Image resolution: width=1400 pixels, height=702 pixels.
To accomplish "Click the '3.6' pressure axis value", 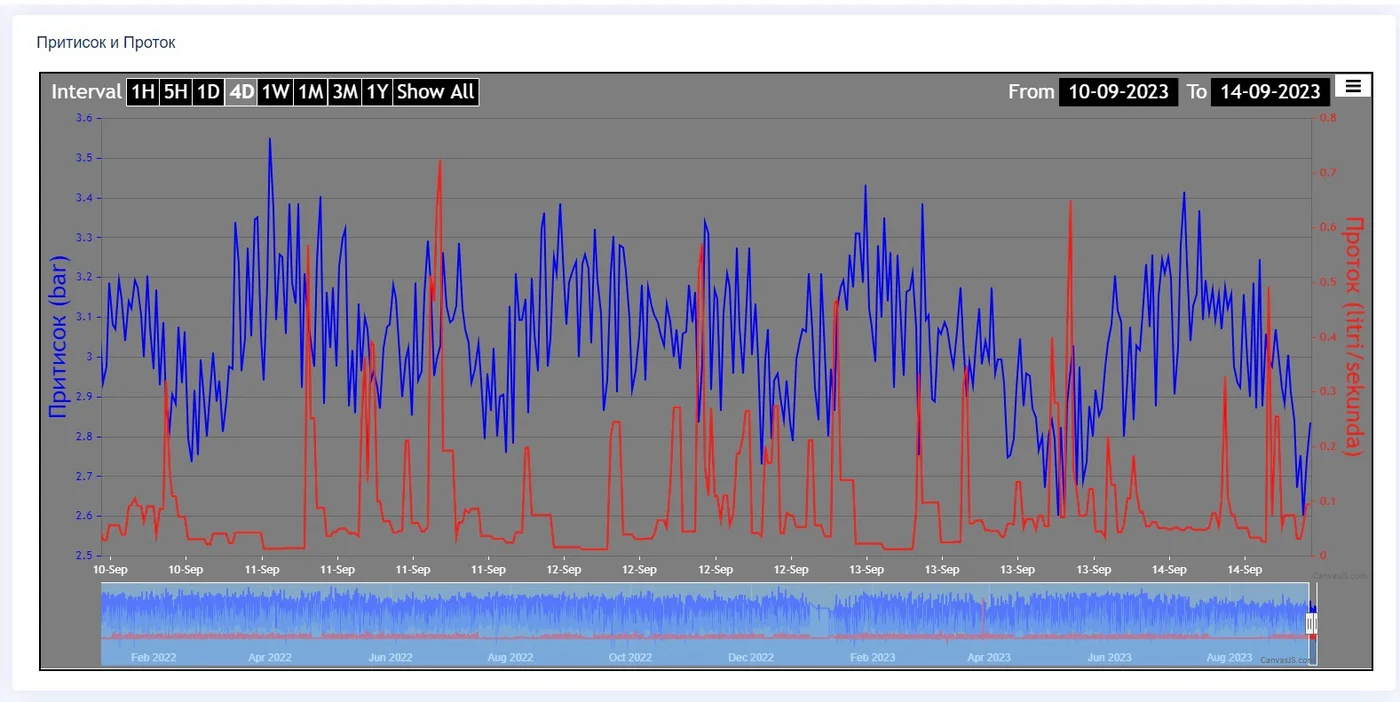I will (83, 118).
